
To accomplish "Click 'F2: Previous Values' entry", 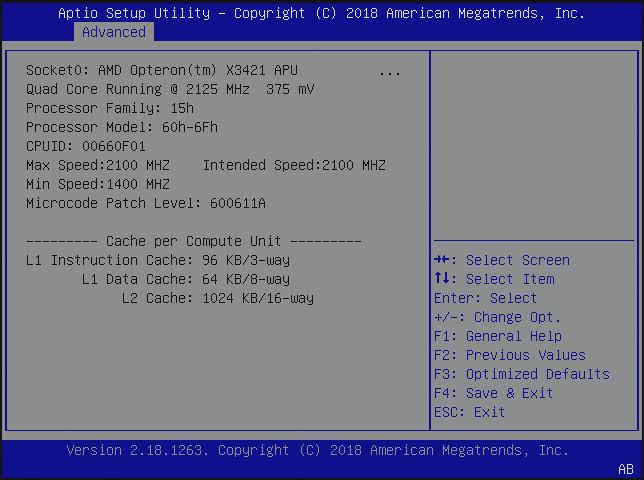I will (509, 355).
